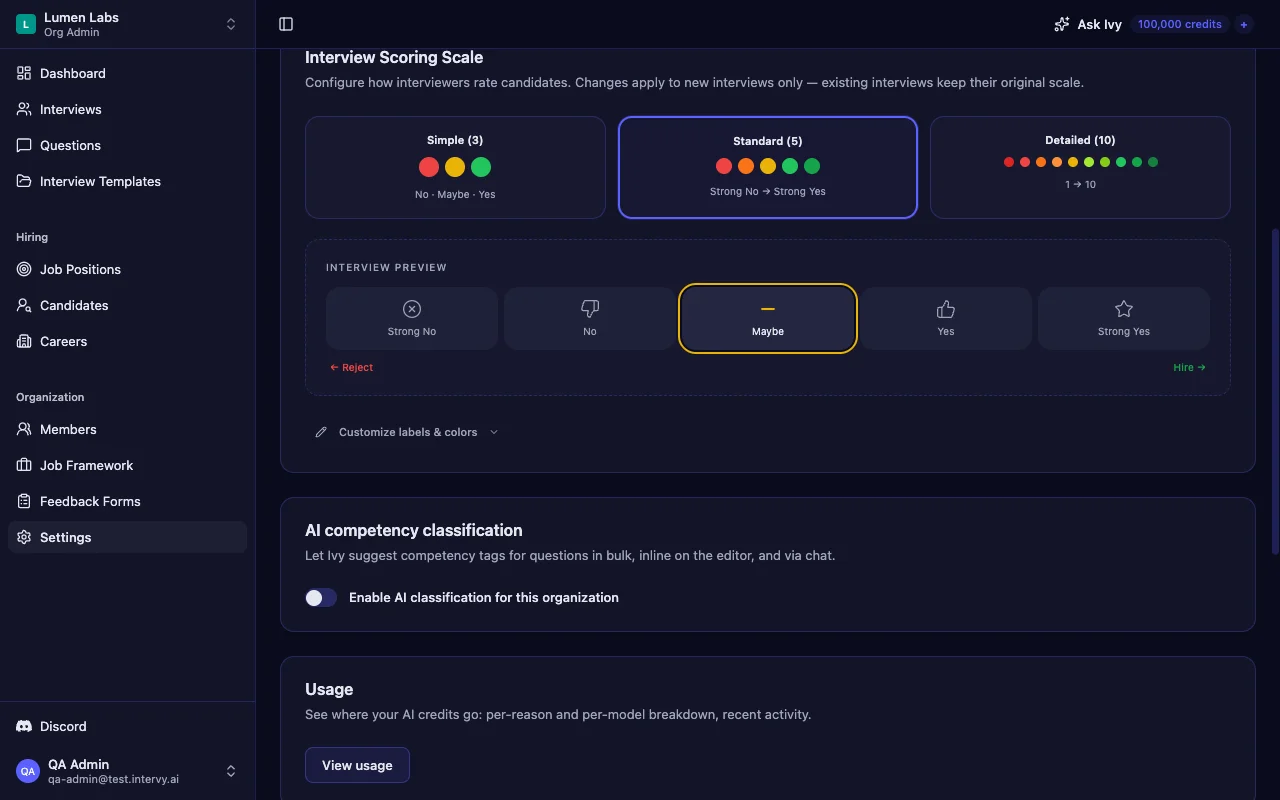Click the Interview Templates folder icon
Image resolution: width=1280 pixels, height=800 pixels.
pyautogui.click(x=24, y=181)
